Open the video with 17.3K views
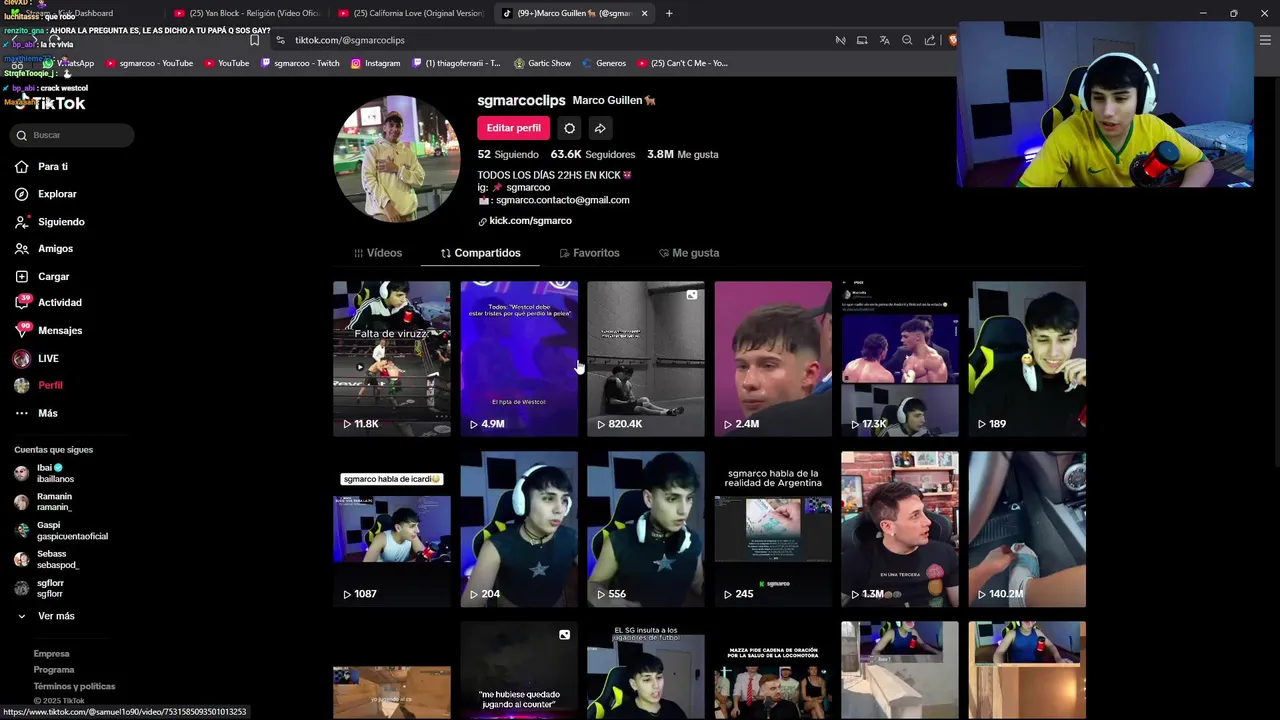Viewport: 1280px width, 720px height. [900, 359]
